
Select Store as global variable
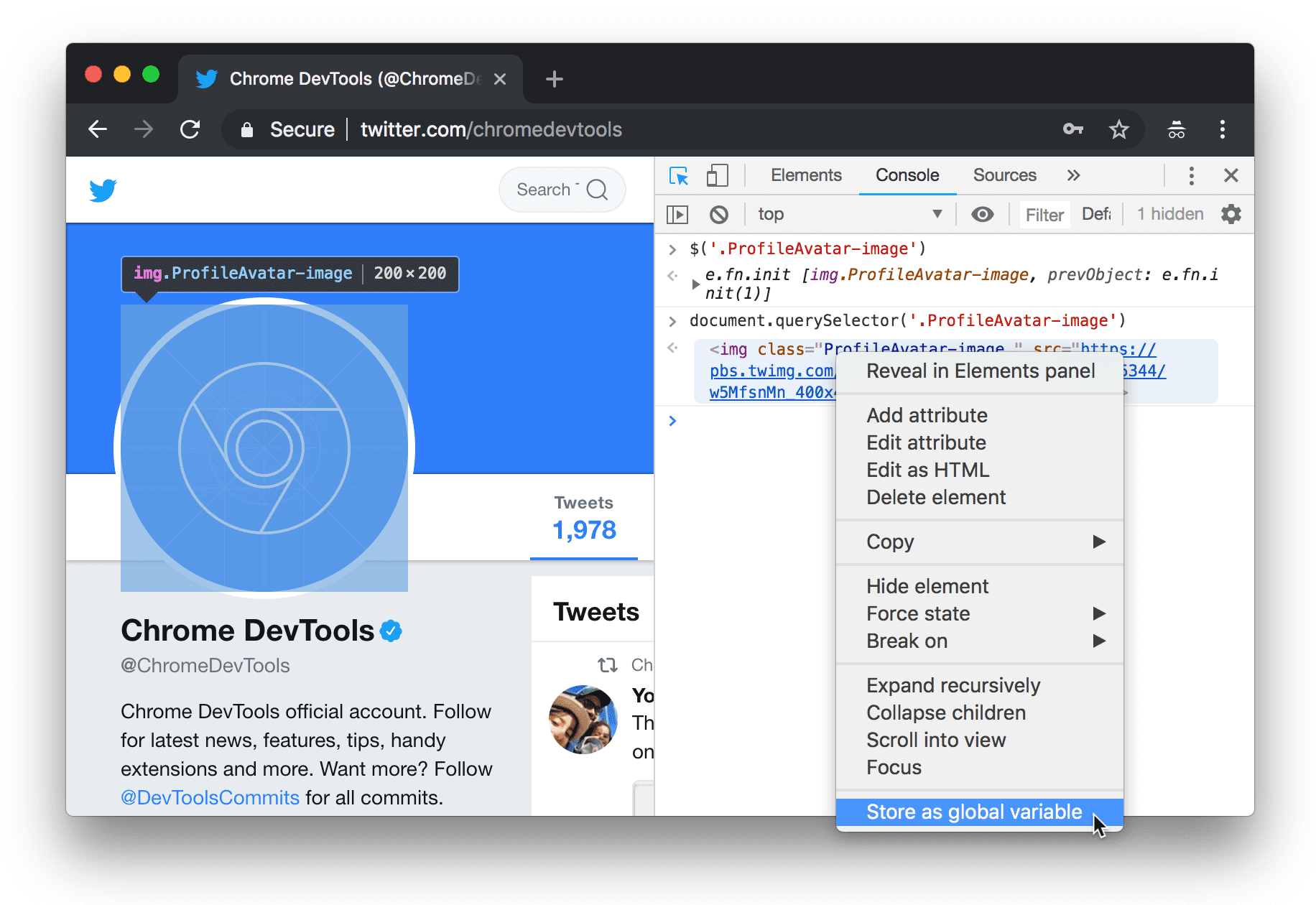973,812
